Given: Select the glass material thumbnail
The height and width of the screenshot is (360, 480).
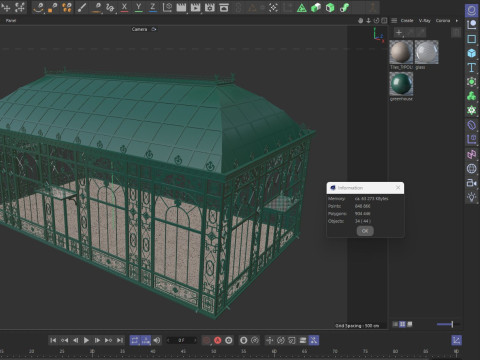Looking at the screenshot, I should tap(427, 52).
